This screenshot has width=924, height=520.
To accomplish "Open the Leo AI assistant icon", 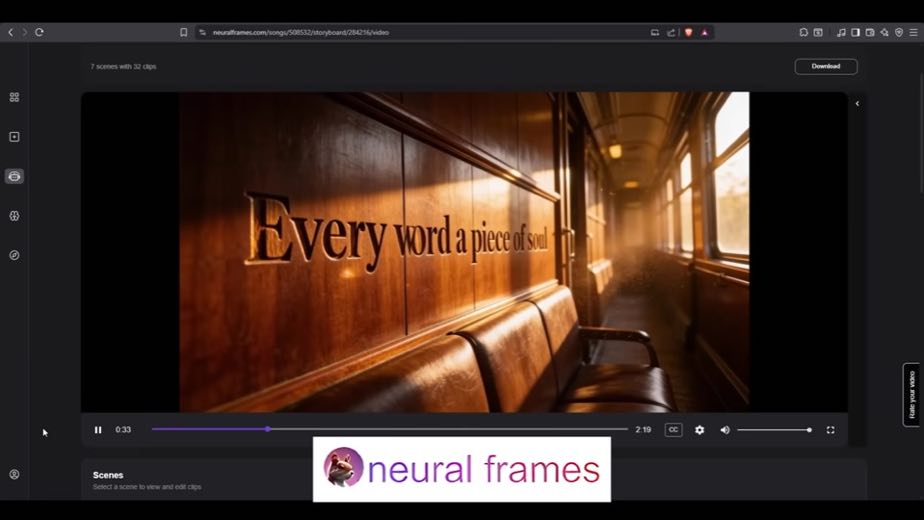I will point(885,32).
